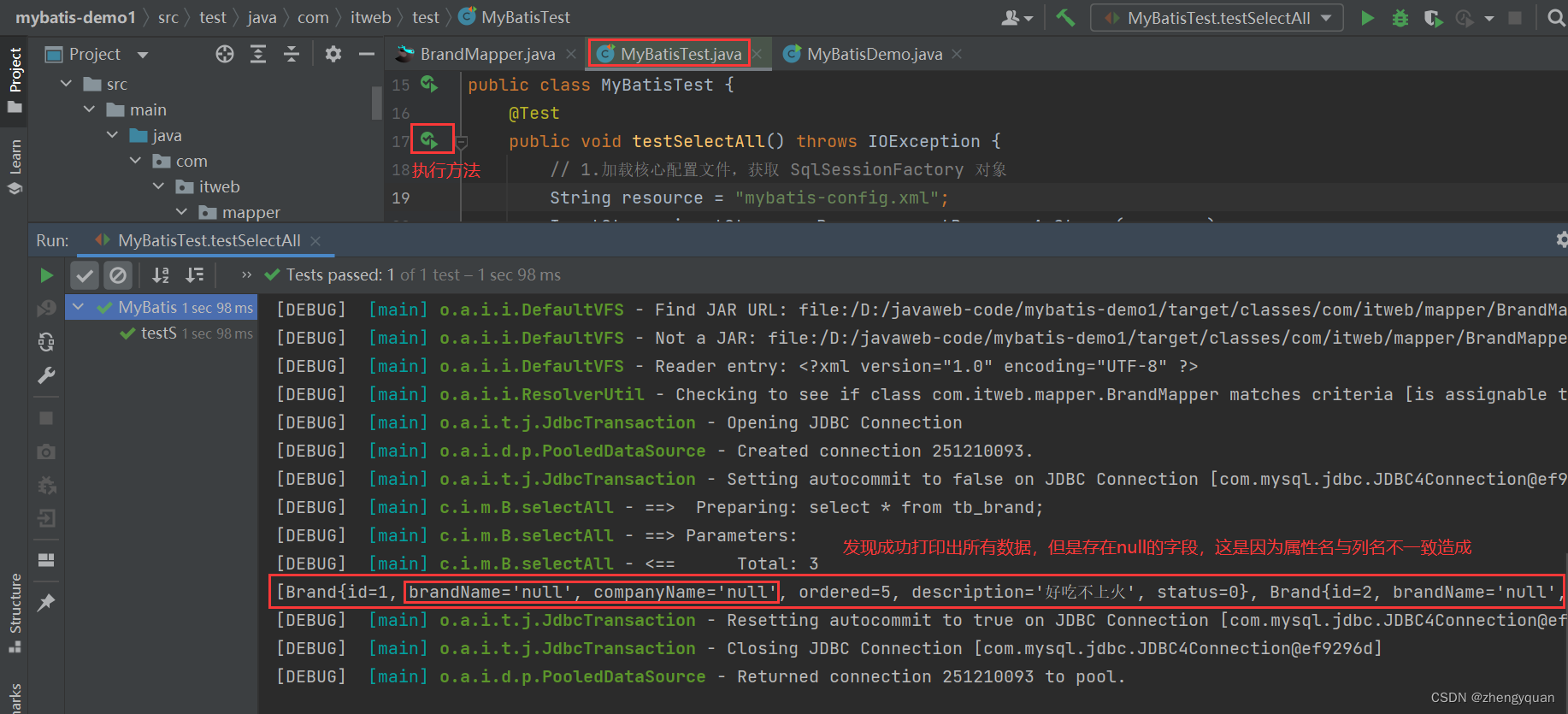1568x714 pixels.
Task: Click run gutter icon beside class MyBatisTest
Action: click(x=429, y=84)
